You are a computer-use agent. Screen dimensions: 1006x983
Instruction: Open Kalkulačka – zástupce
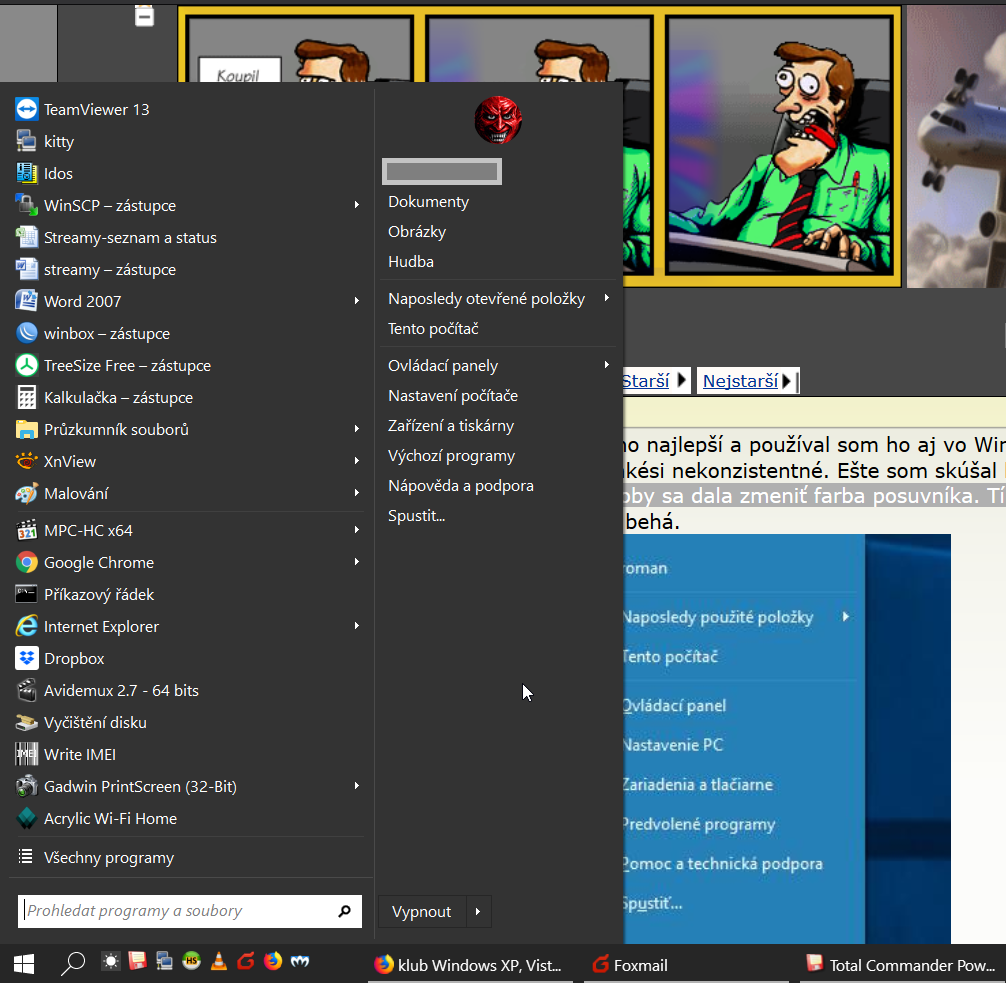188,398
